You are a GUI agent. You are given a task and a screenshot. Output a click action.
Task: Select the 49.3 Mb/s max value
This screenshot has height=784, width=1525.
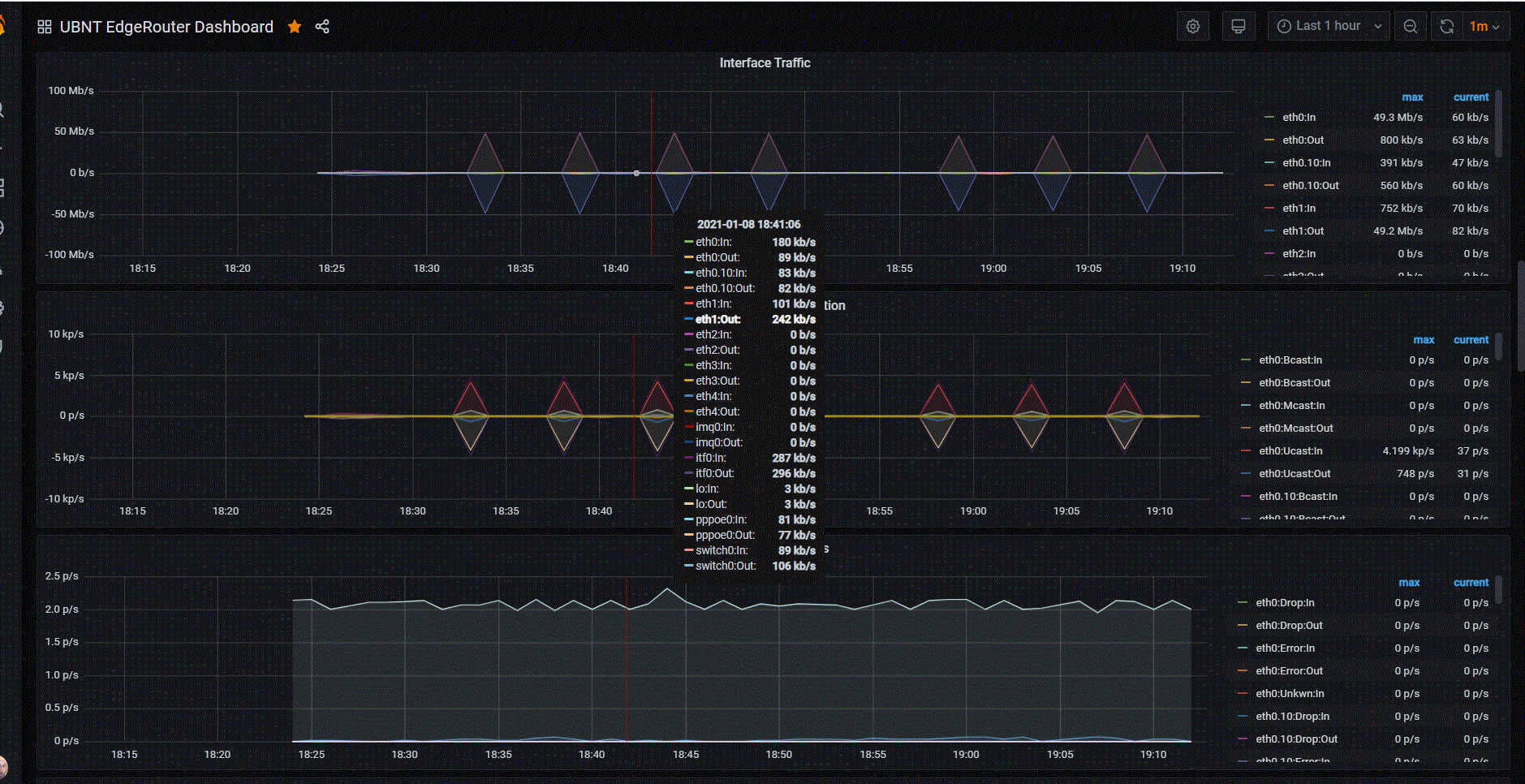(1398, 117)
